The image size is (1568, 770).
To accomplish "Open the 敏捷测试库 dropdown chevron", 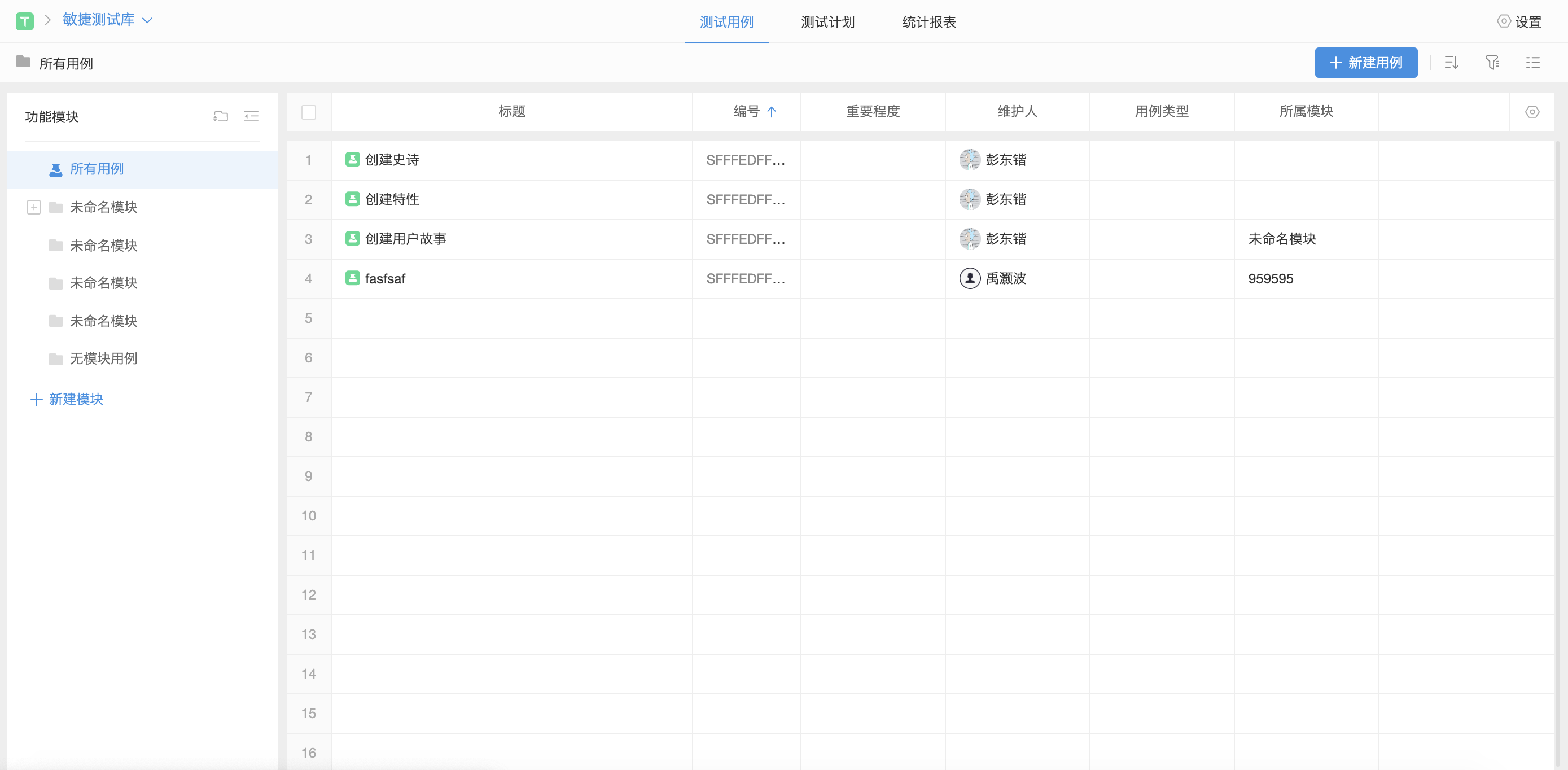I will point(147,21).
